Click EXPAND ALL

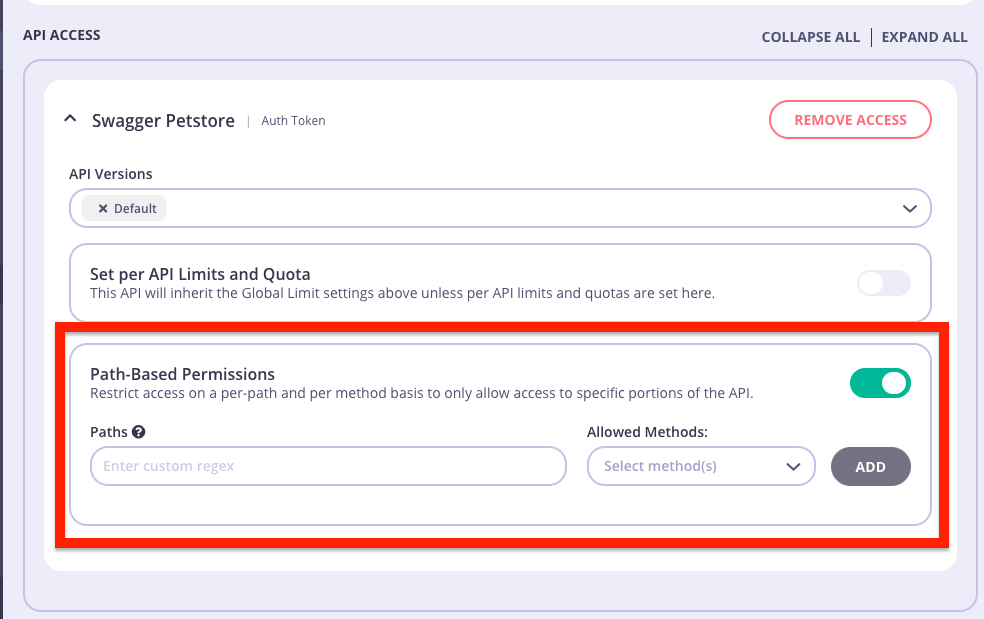click(923, 37)
